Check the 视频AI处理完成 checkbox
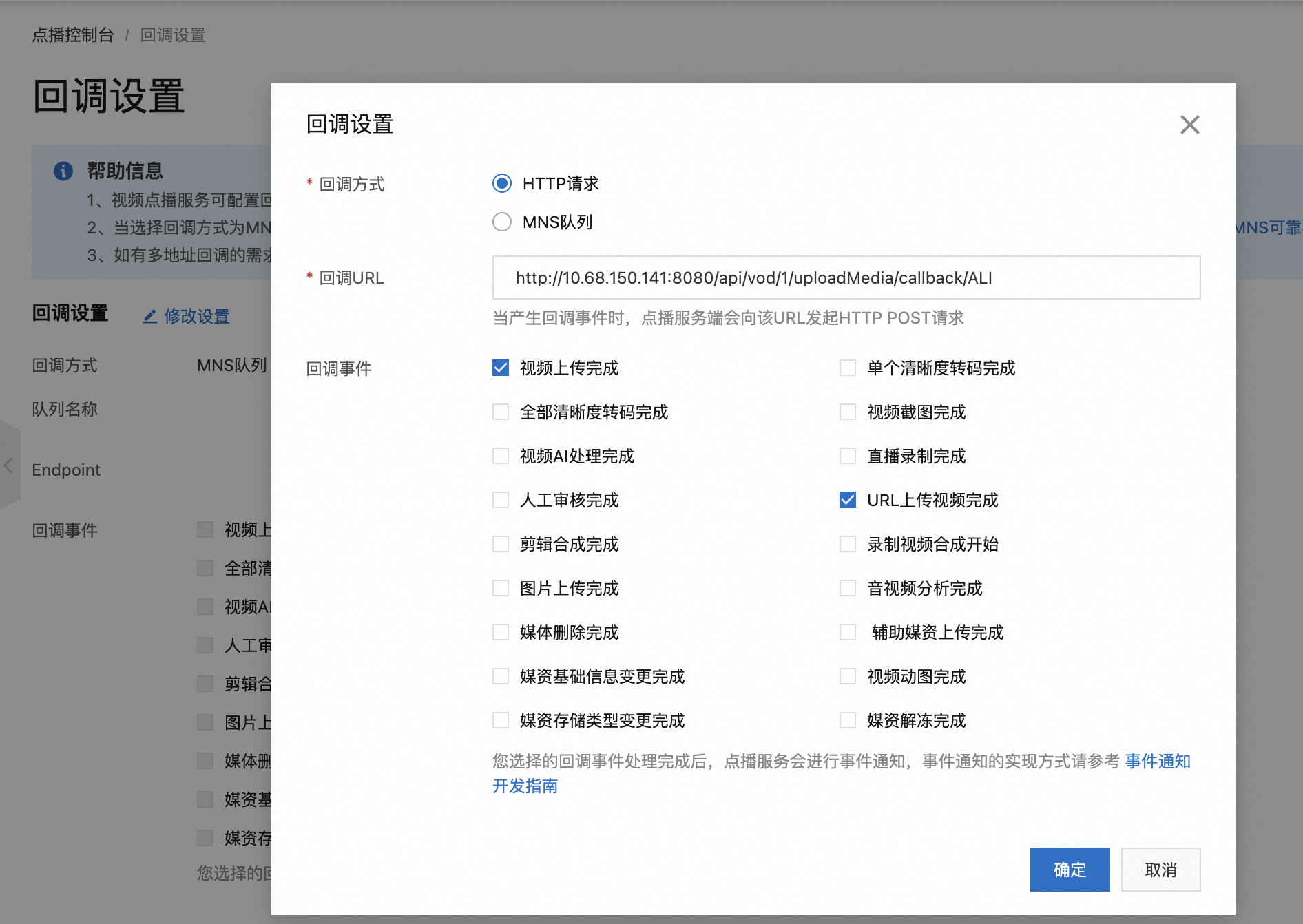This screenshot has height=924, width=1303. 501,456
